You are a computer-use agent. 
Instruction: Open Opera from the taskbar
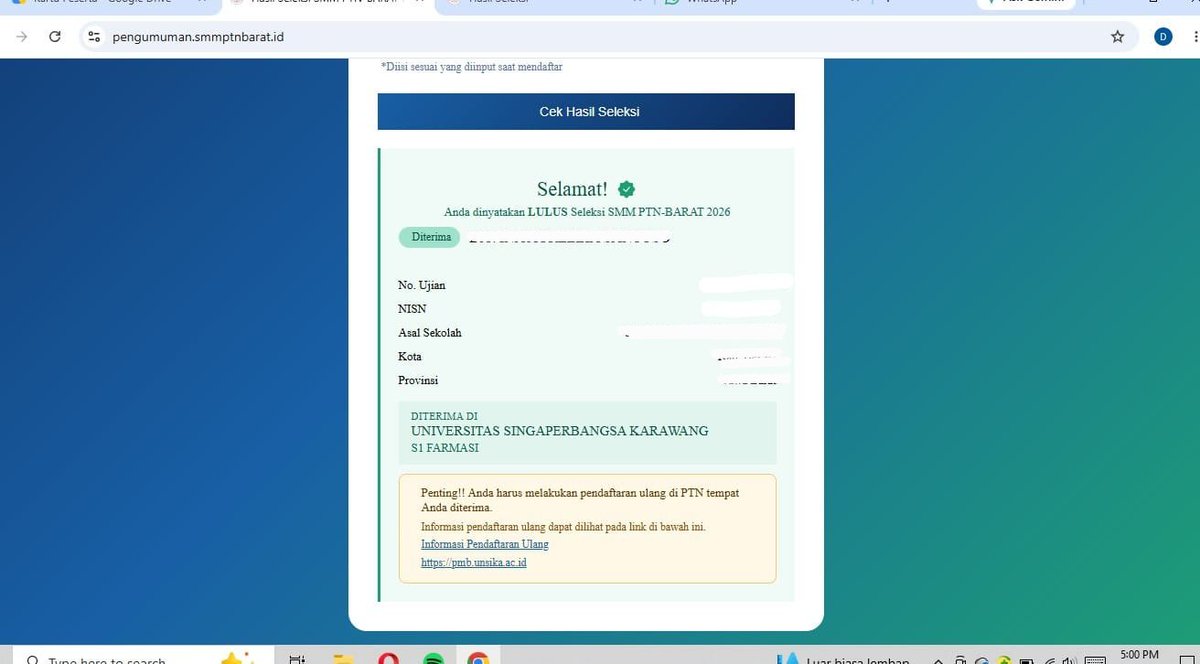pos(388,658)
